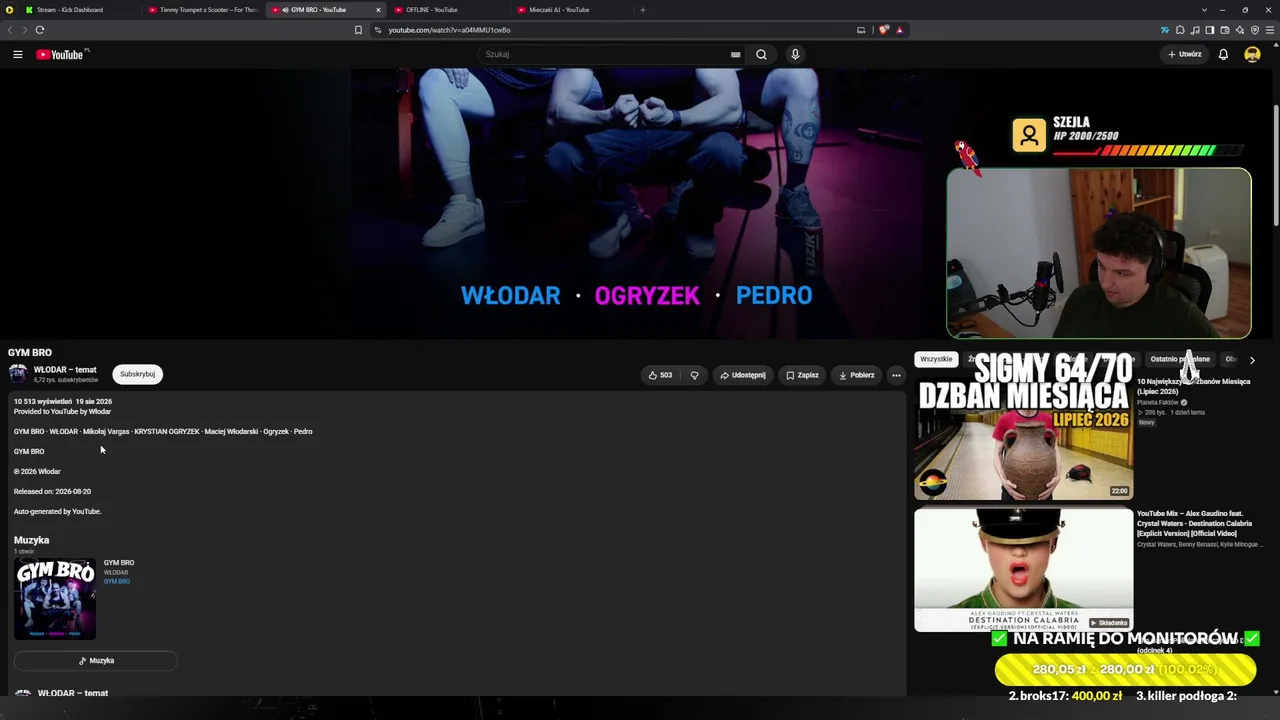
Task: Click the search magnifier button
Action: click(x=761, y=54)
